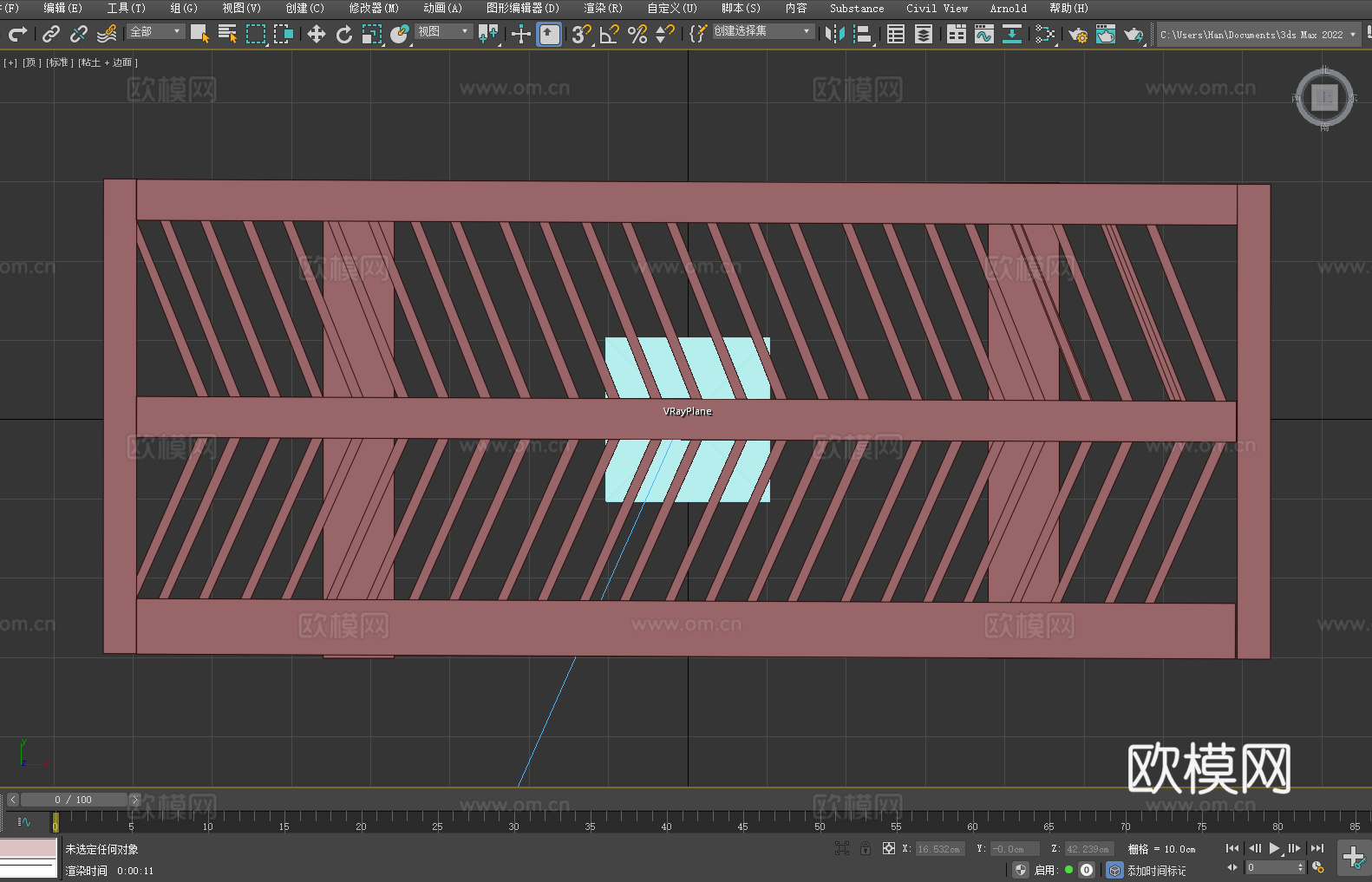Open Rendered Frame Window icon
1372x882 pixels.
pyautogui.click(x=1106, y=34)
